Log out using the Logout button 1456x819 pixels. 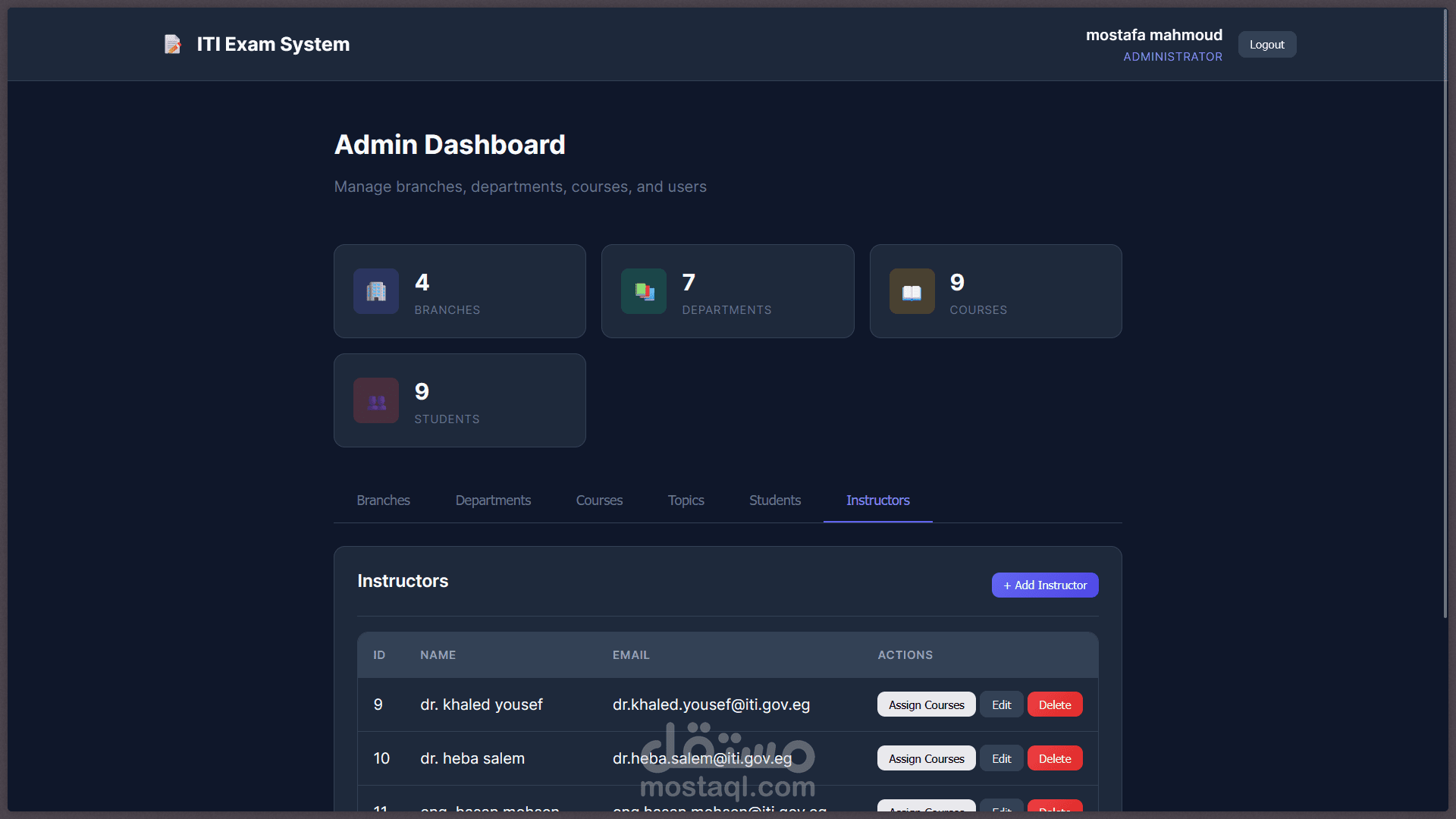click(1266, 45)
